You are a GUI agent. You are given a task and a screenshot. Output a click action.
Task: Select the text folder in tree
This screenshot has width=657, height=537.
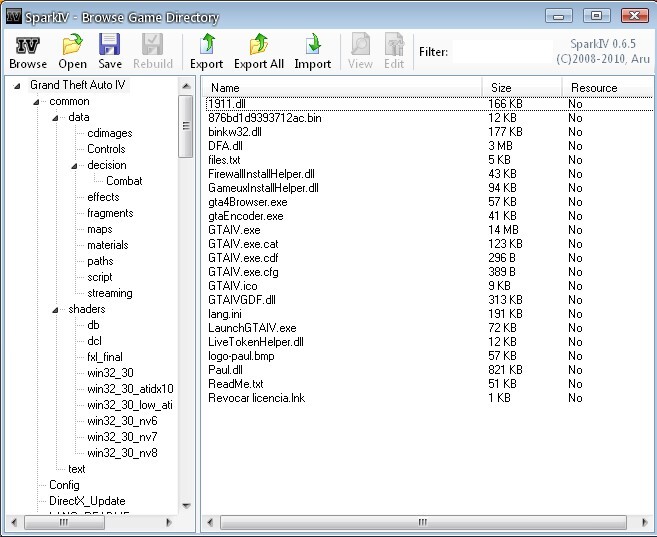77,469
